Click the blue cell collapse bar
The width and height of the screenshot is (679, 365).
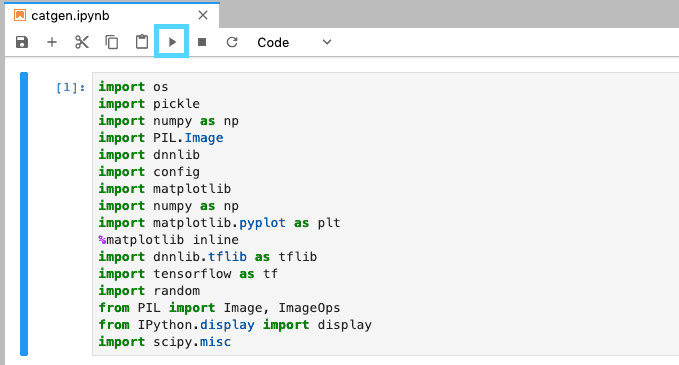[24, 214]
